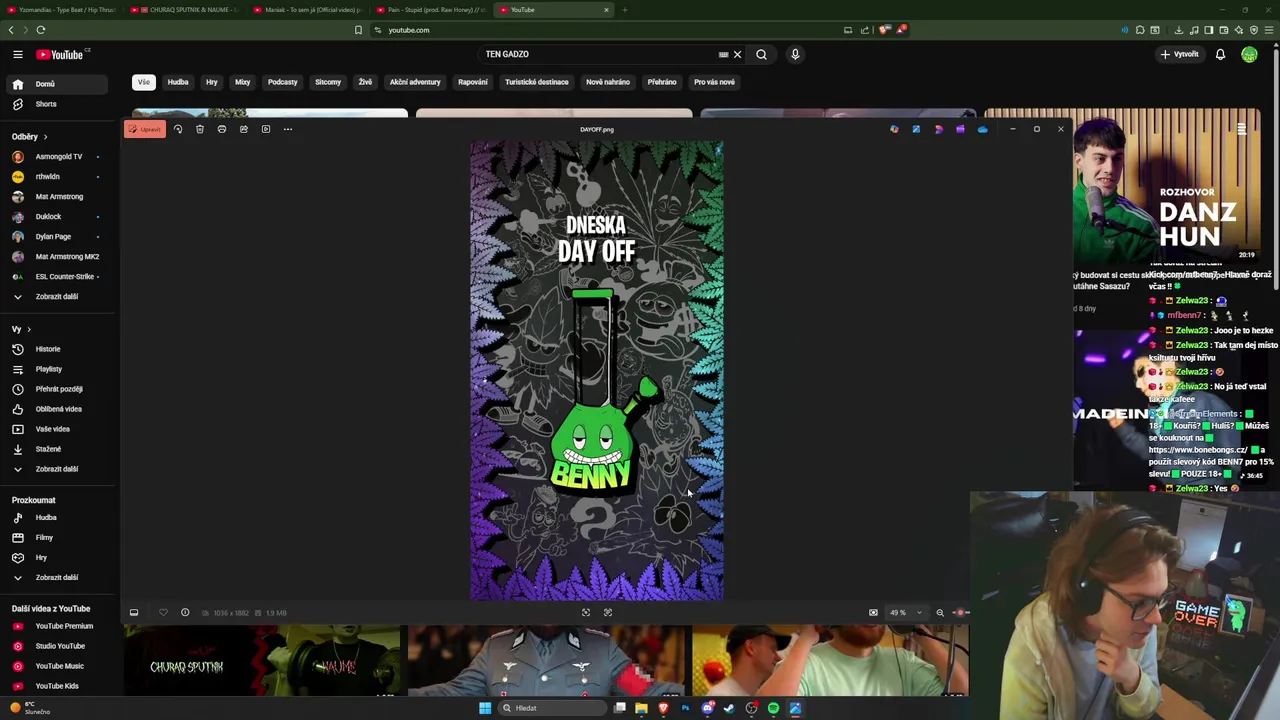Click the taskbar Hledat search box

[x=551, y=708]
